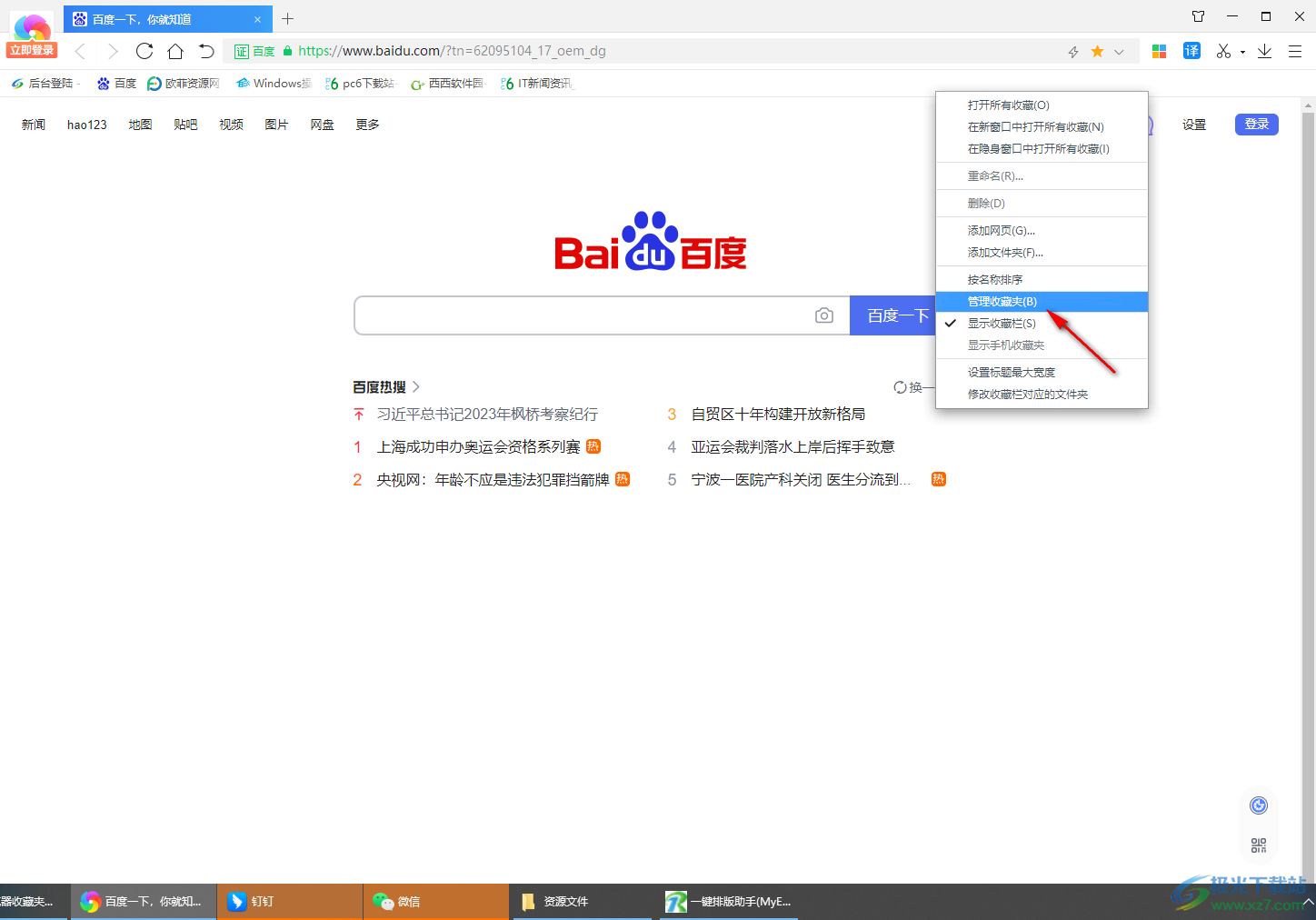This screenshot has height=920, width=1316.
Task: Open the downloads icon
Action: 1264,51
